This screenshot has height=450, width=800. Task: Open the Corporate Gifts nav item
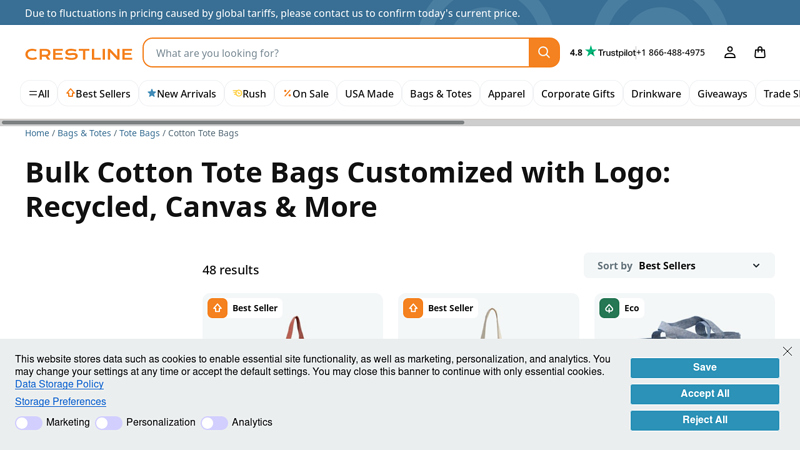pos(578,94)
